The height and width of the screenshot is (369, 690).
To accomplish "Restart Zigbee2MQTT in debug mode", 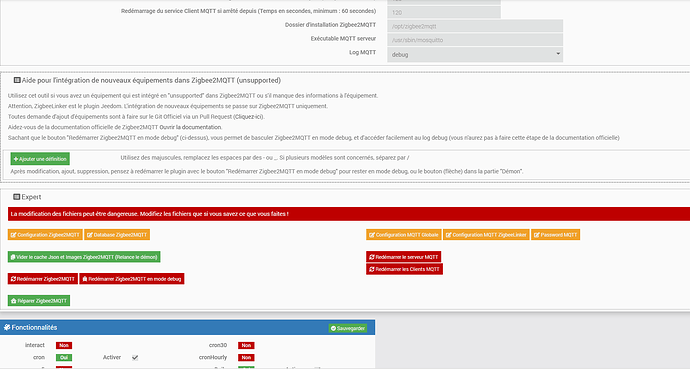I will pyautogui.click(x=132, y=279).
